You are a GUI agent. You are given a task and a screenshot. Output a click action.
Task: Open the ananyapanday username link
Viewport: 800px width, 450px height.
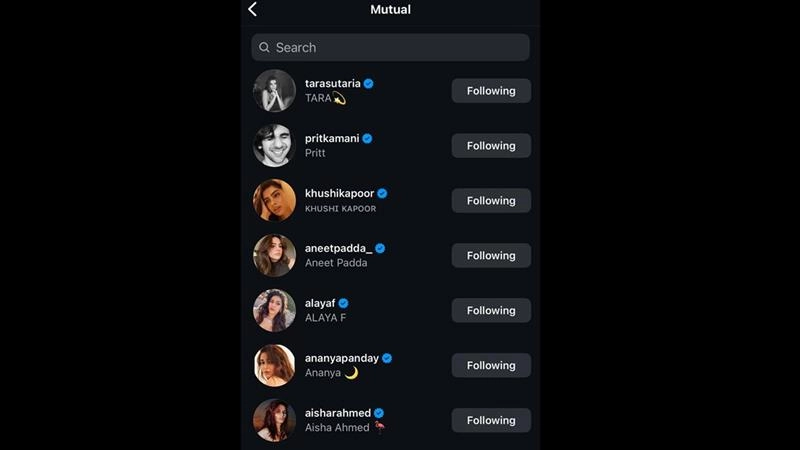click(x=341, y=358)
